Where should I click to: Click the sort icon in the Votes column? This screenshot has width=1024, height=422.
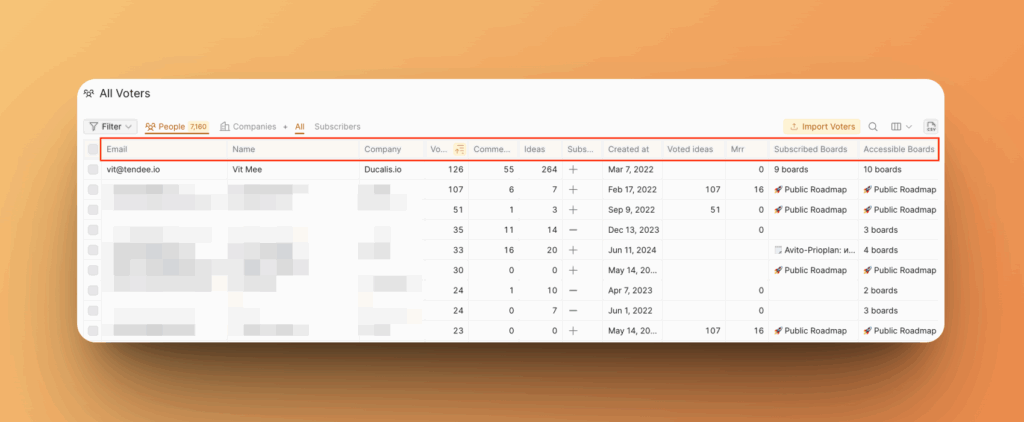pyautogui.click(x=460, y=150)
